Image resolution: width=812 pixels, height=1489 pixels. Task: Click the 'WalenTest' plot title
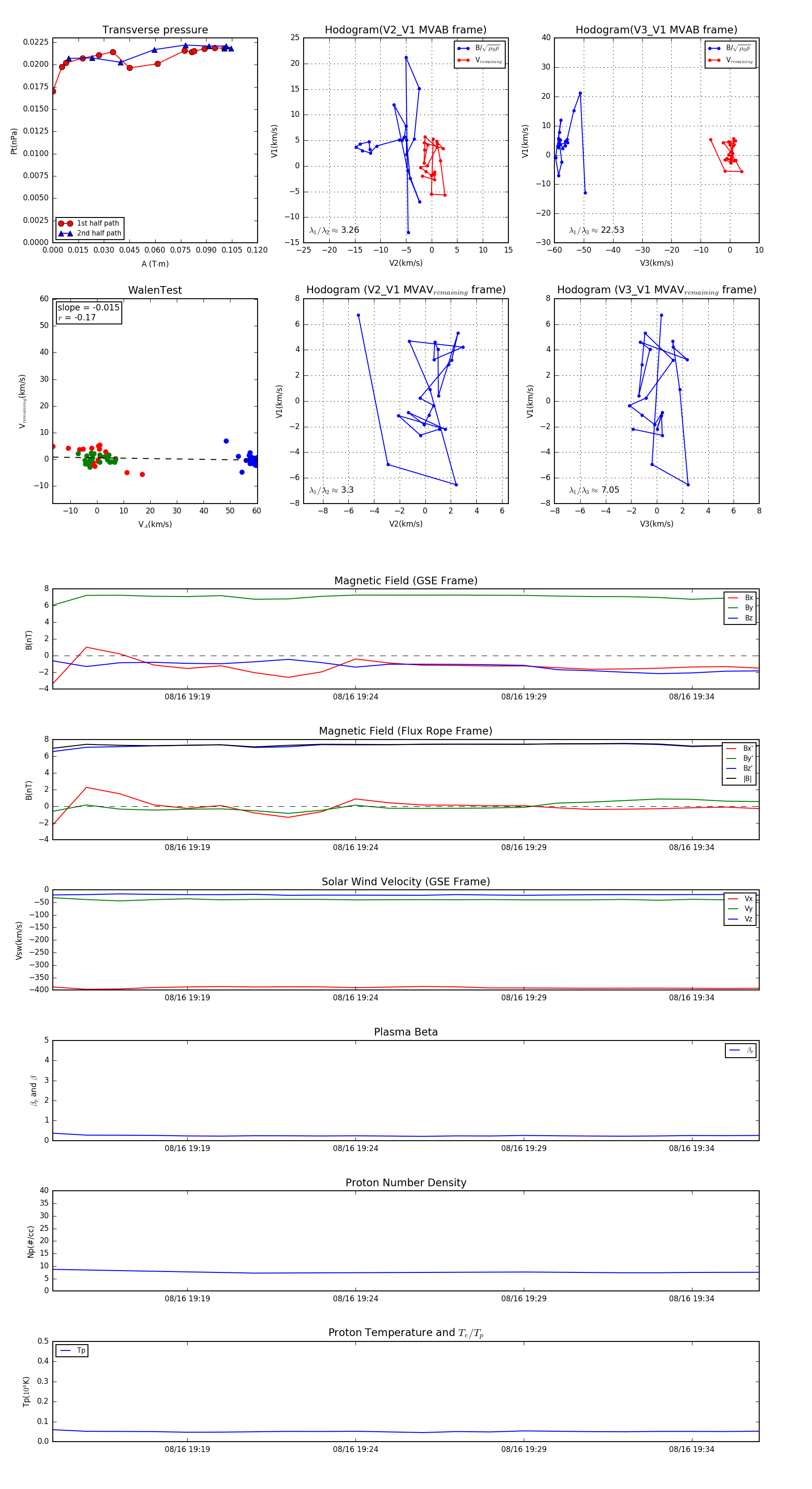155,290
